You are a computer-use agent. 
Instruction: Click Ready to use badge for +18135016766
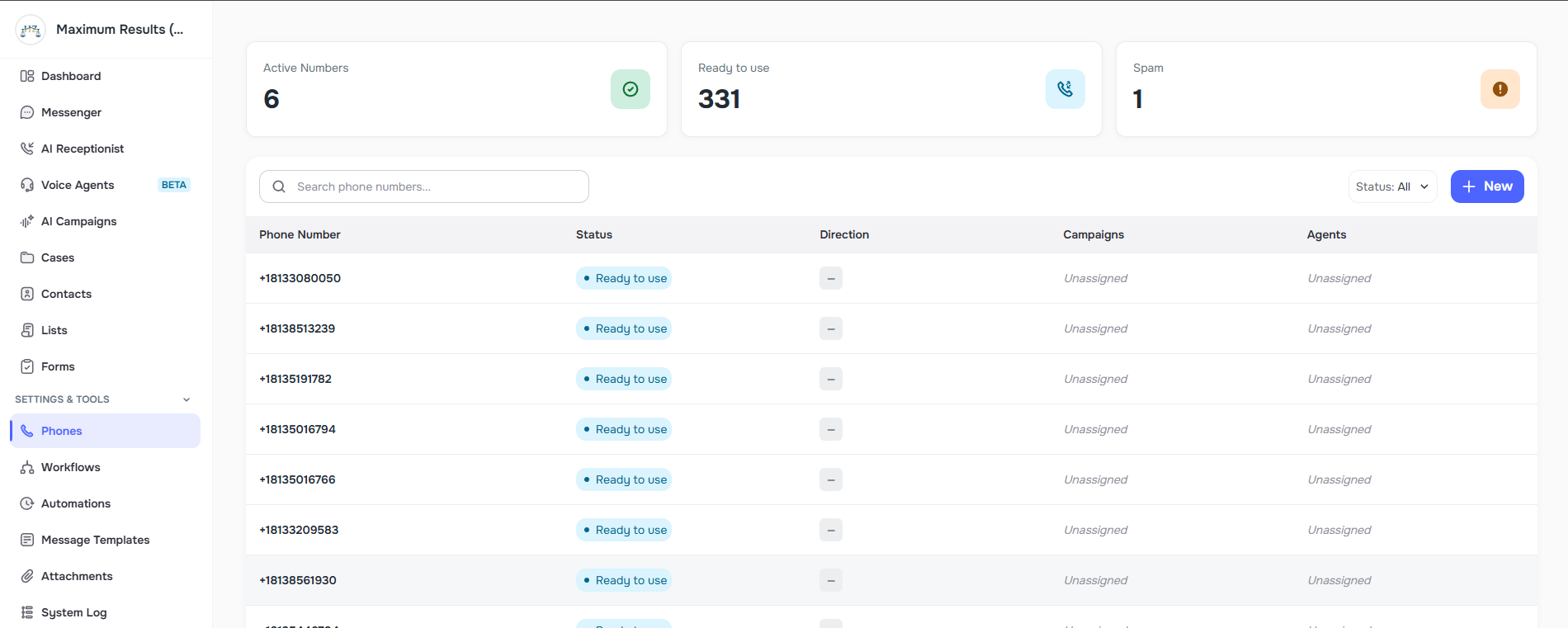624,479
